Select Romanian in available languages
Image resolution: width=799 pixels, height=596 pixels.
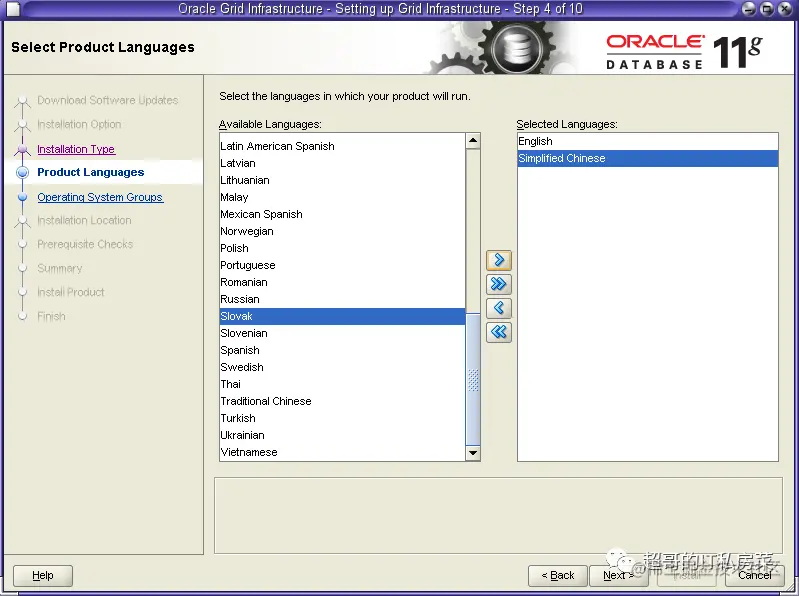[342, 282]
